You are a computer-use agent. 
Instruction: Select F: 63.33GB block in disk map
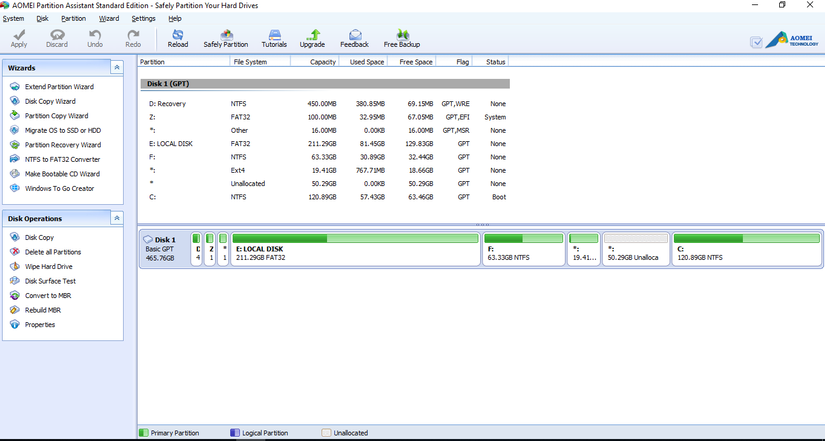point(524,249)
